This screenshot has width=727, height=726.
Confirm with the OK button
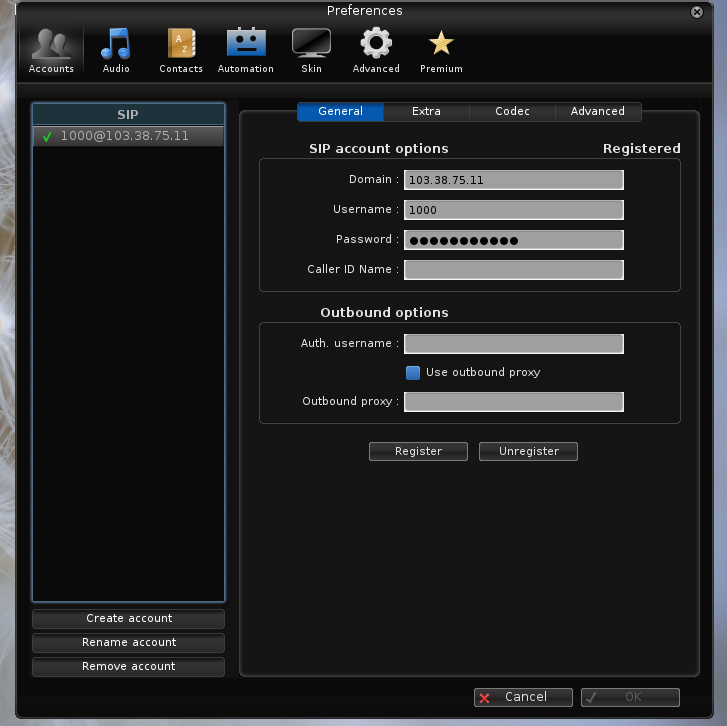coord(630,697)
